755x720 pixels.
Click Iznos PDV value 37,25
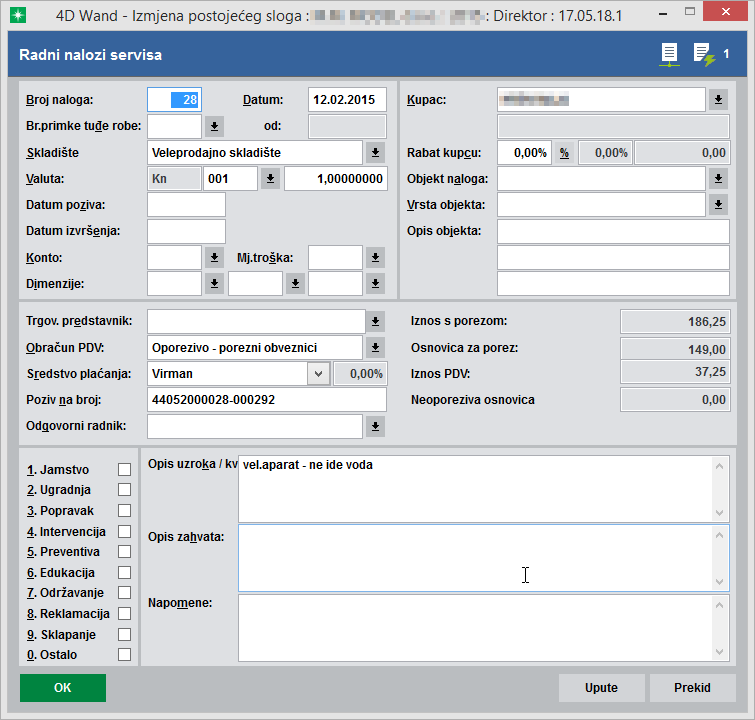click(675, 373)
